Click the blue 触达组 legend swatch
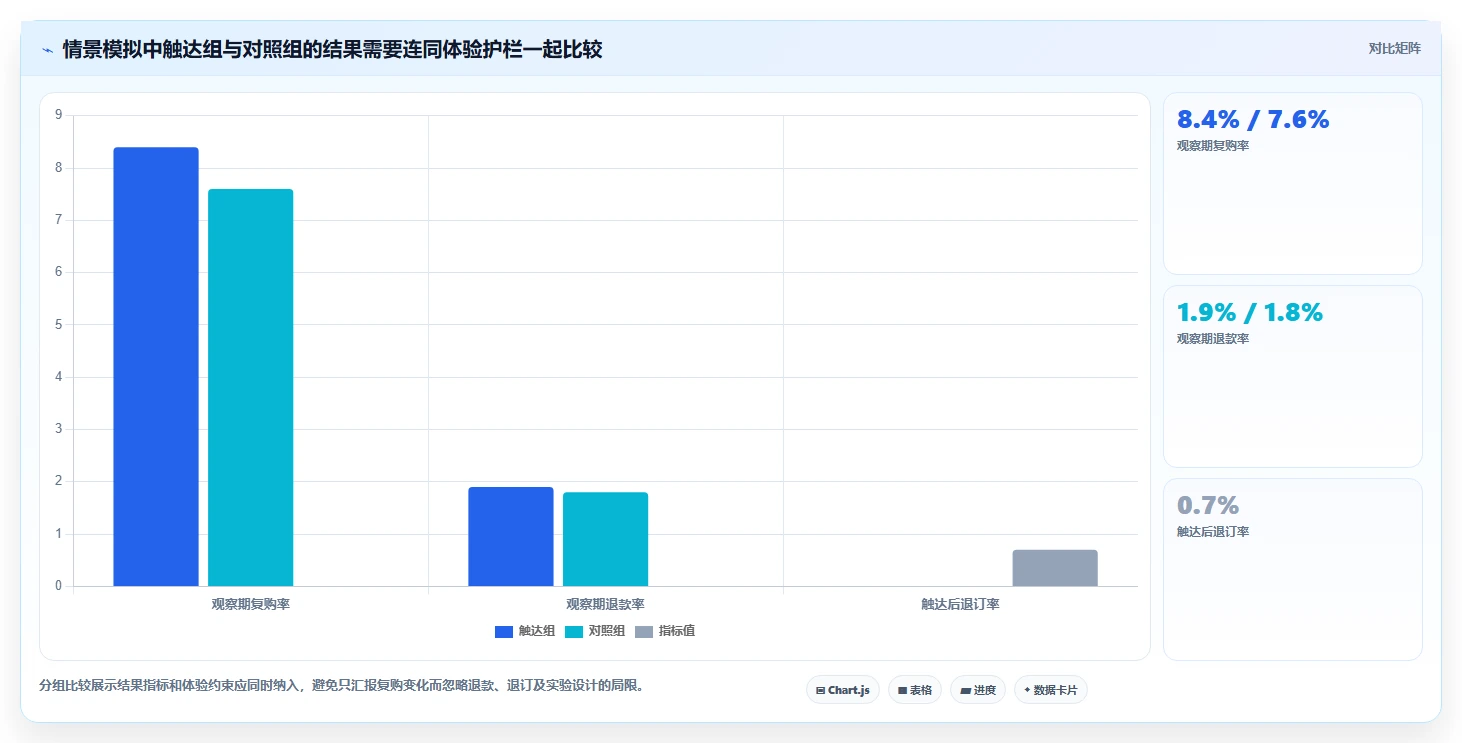Screen dimensions: 1462x743 point(504,631)
